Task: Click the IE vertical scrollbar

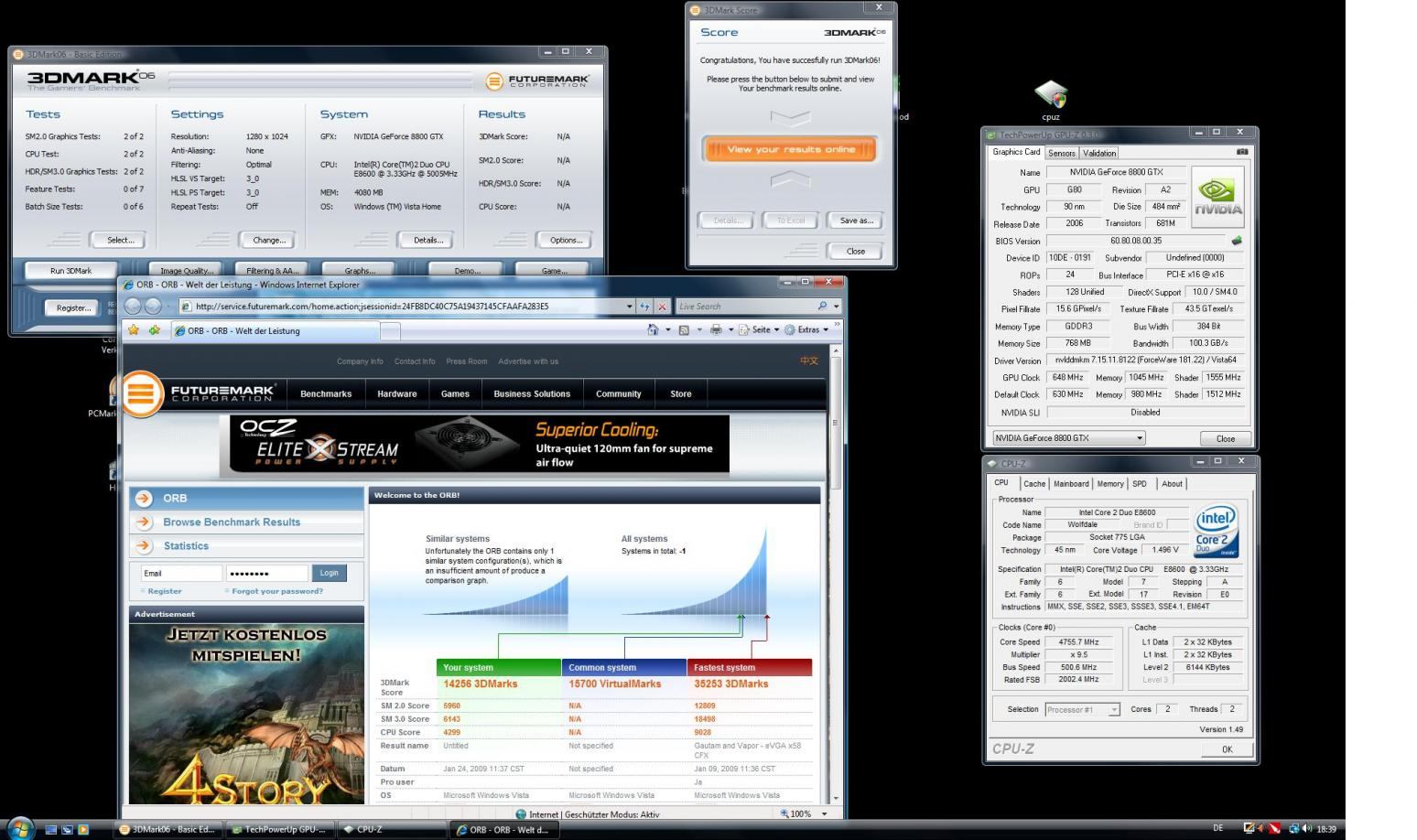Action: point(834,574)
